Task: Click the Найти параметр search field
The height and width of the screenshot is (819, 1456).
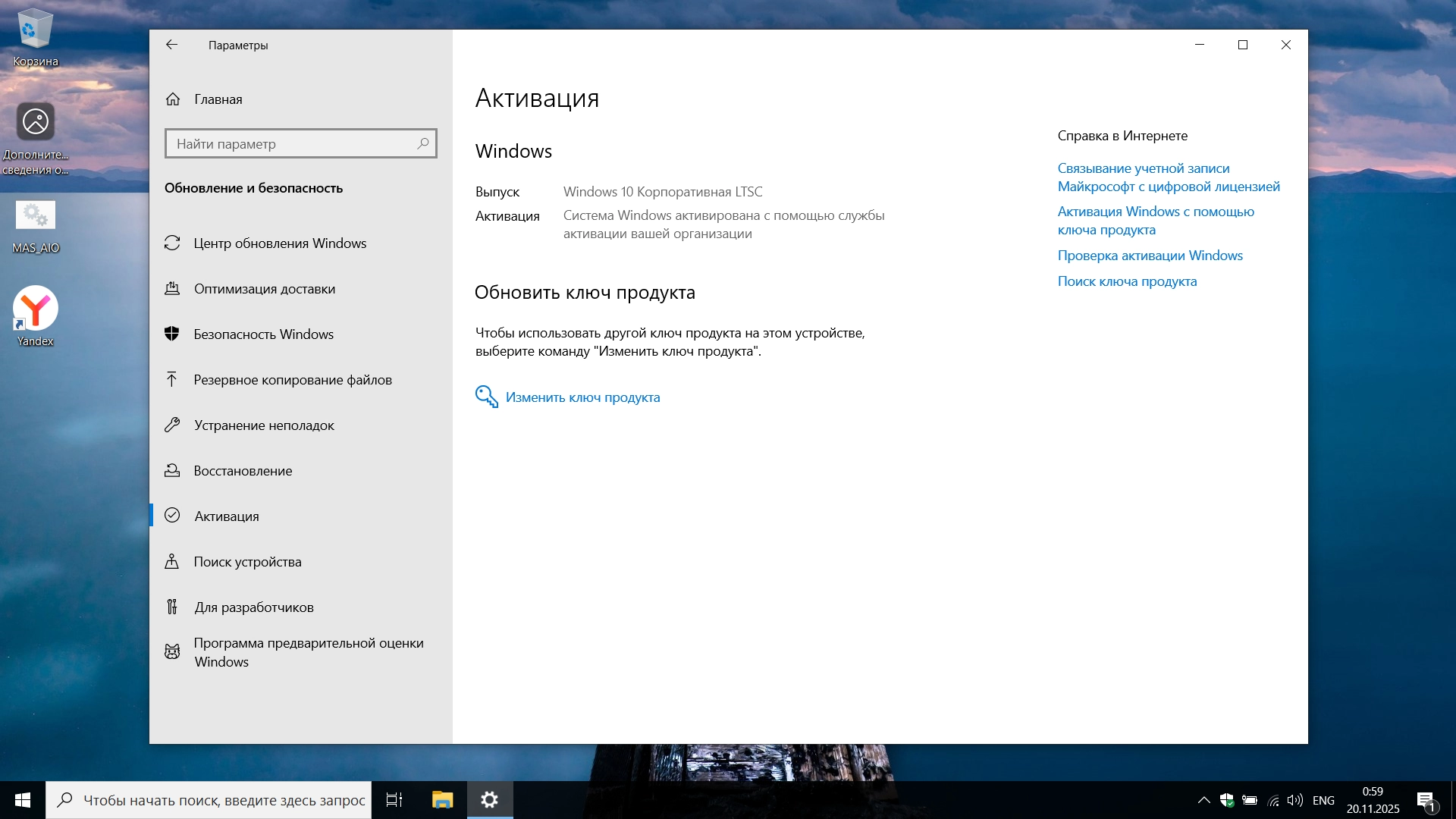Action: [293, 144]
